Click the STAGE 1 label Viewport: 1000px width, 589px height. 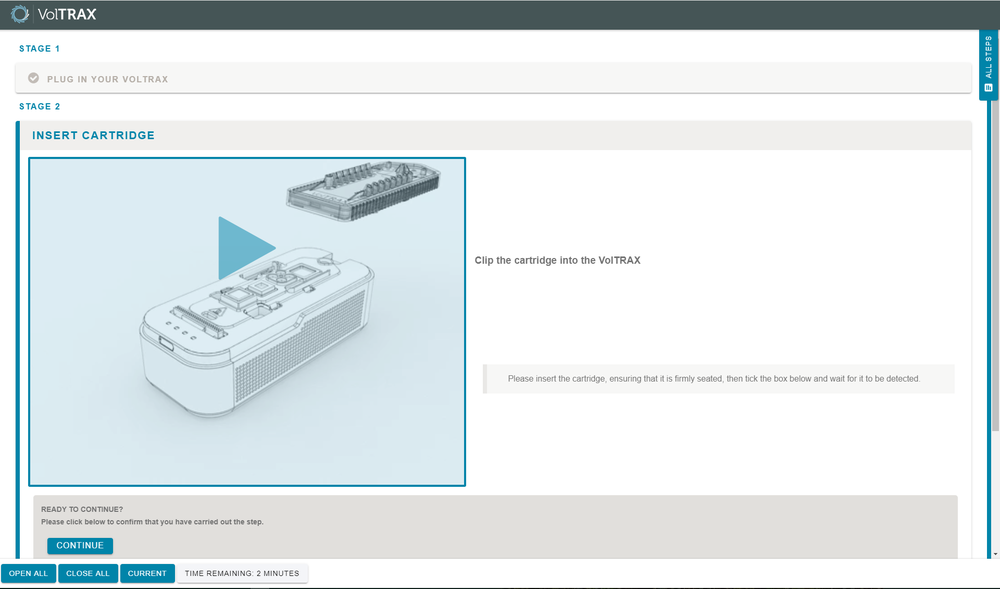40,48
